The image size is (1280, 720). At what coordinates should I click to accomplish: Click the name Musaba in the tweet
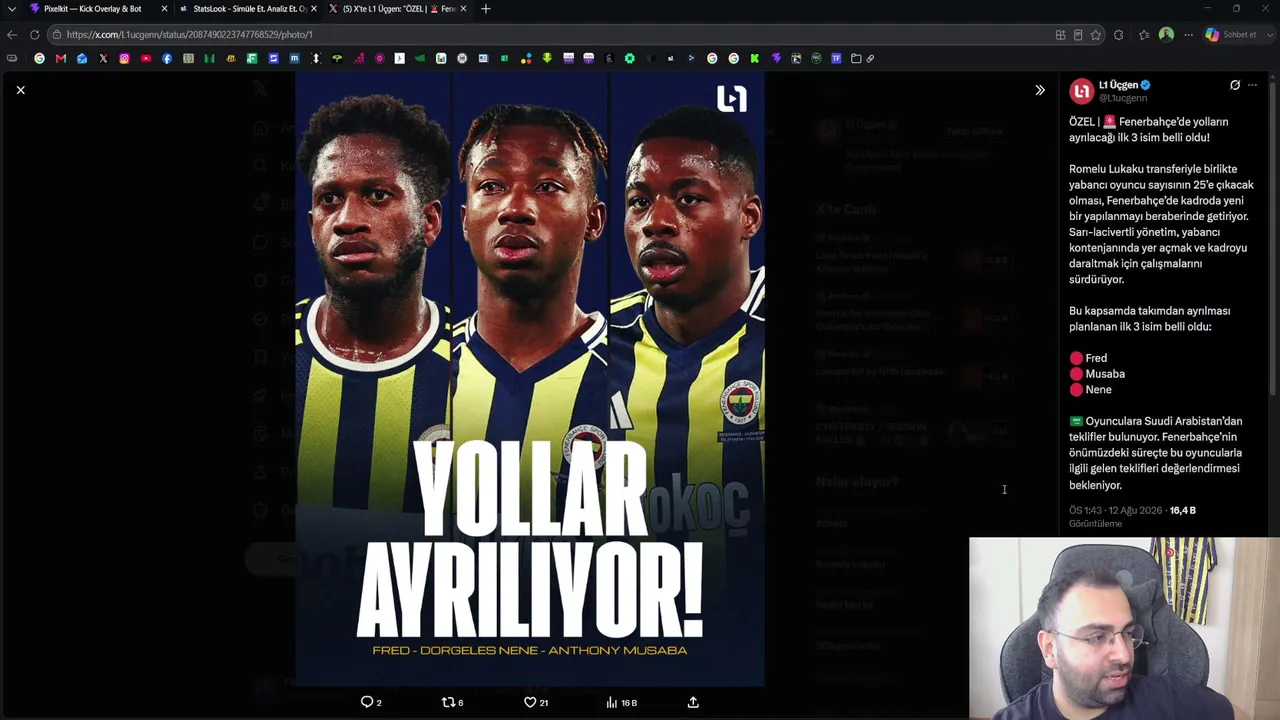(1105, 374)
